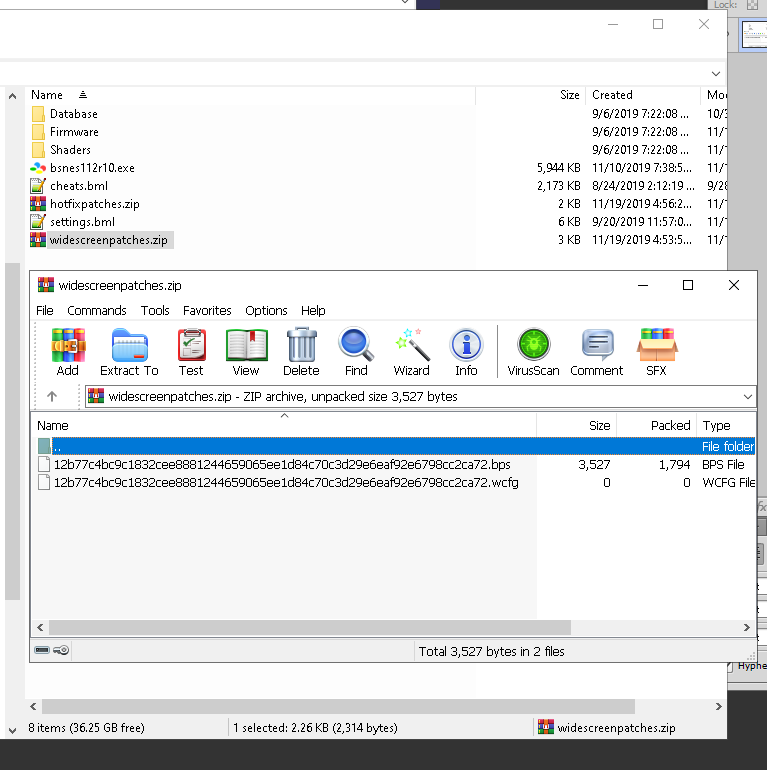
Task: Click the Delete trash can icon
Action: pos(301,345)
